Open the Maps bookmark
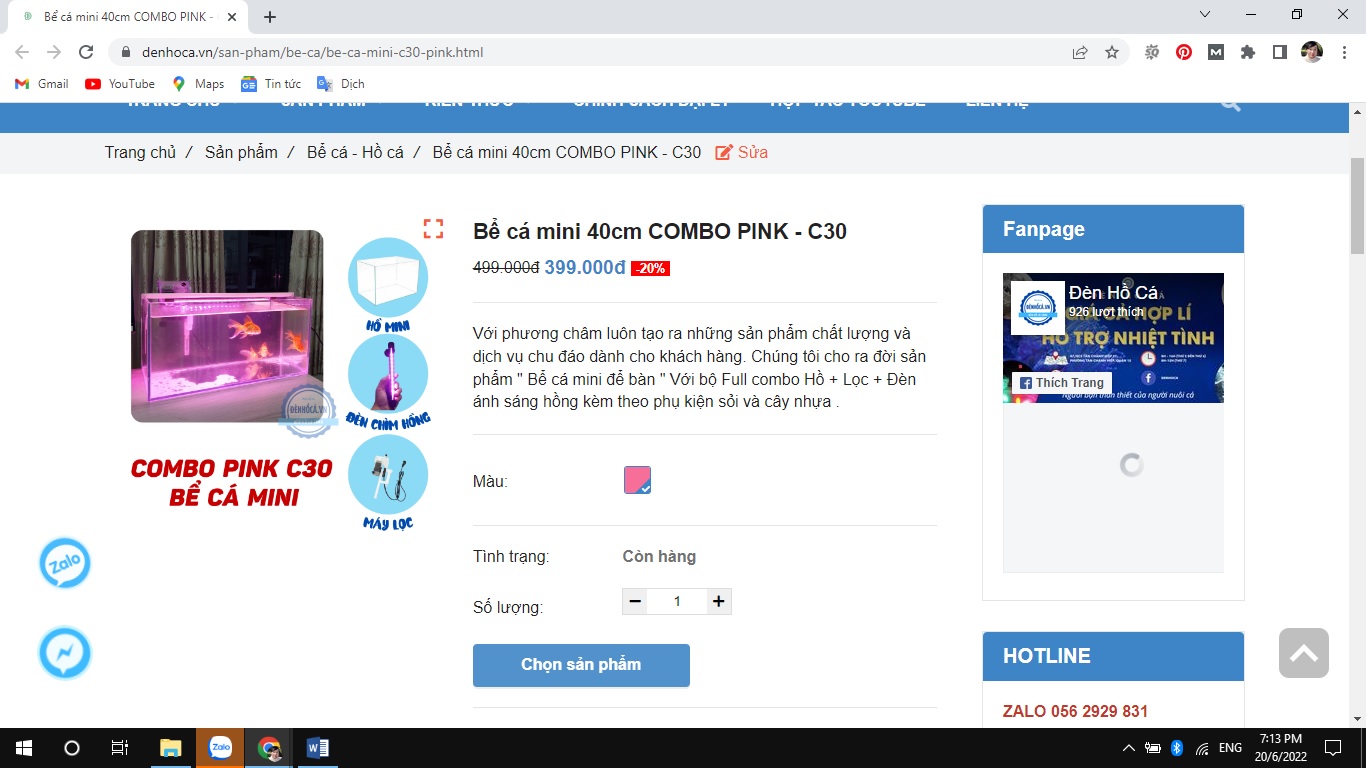1366x768 pixels. click(198, 84)
